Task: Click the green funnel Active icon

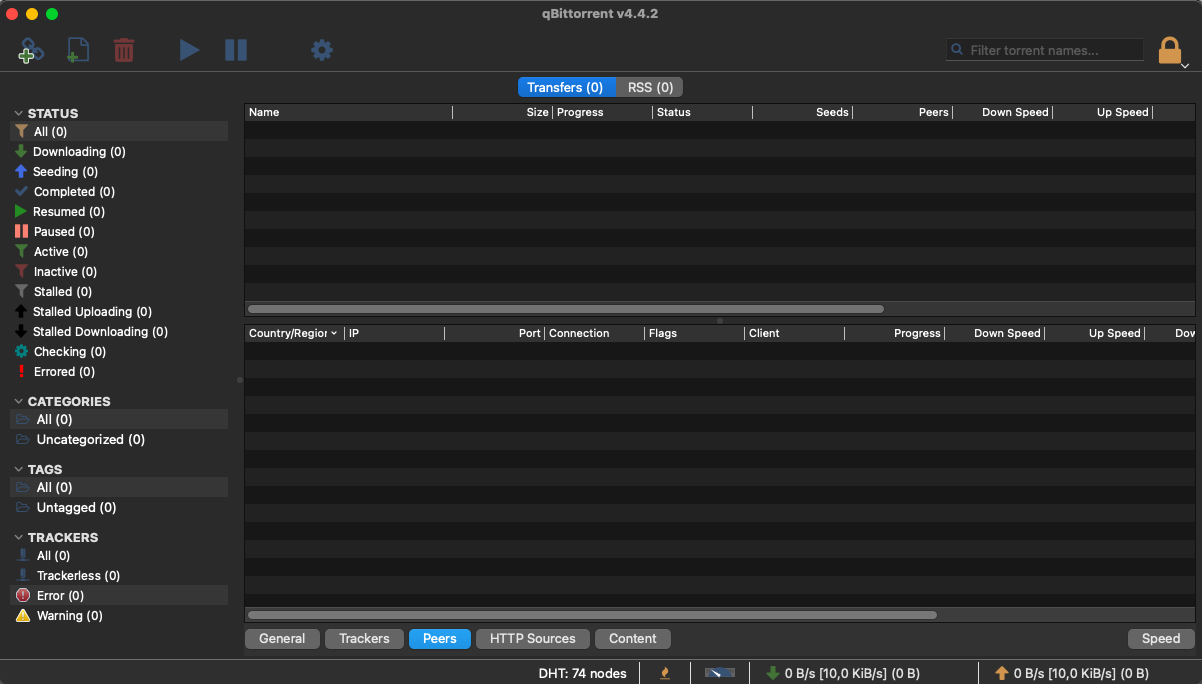Action: point(22,251)
